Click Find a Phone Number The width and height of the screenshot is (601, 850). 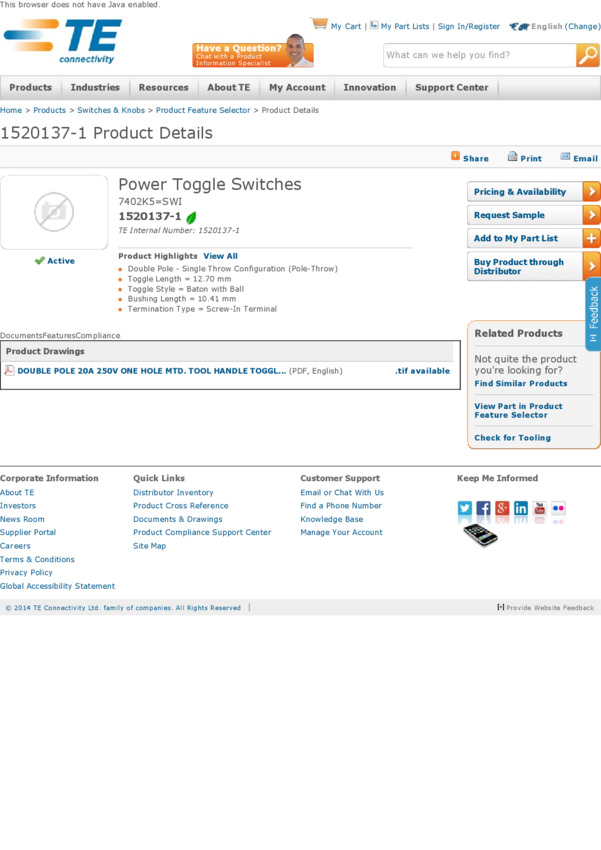(341, 505)
